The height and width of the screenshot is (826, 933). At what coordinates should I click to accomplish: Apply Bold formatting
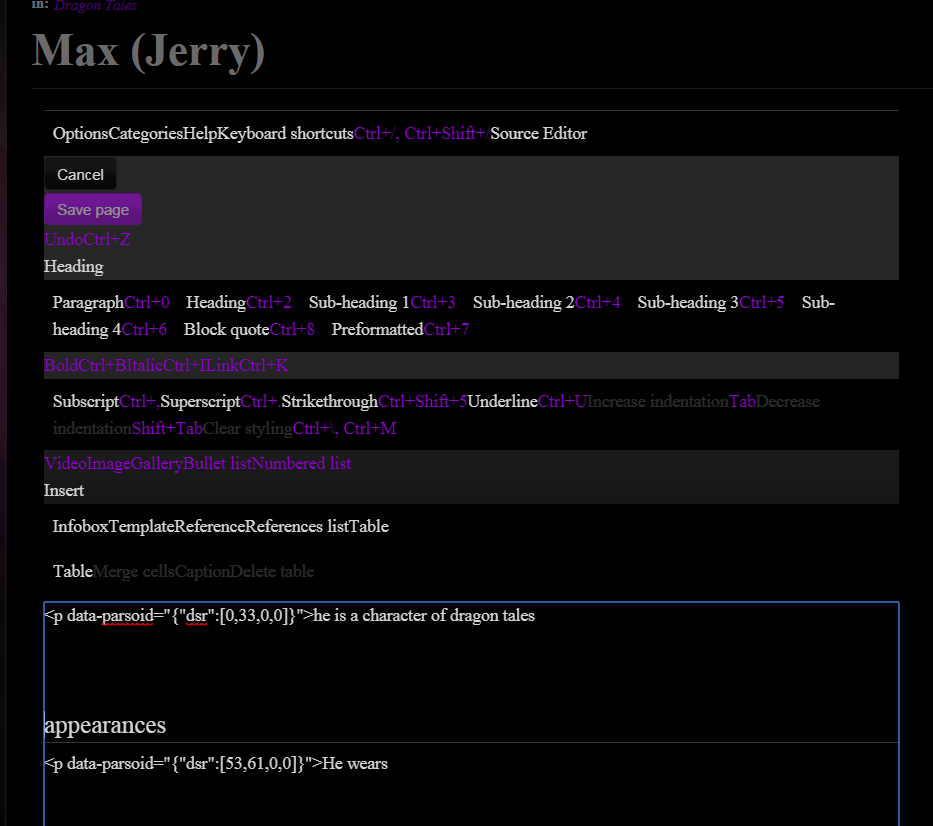click(x=61, y=366)
